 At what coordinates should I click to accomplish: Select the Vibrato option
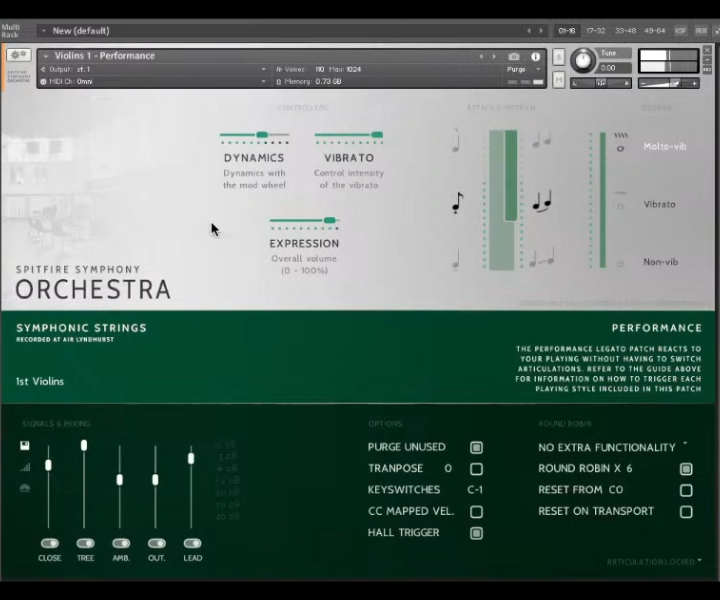point(659,204)
